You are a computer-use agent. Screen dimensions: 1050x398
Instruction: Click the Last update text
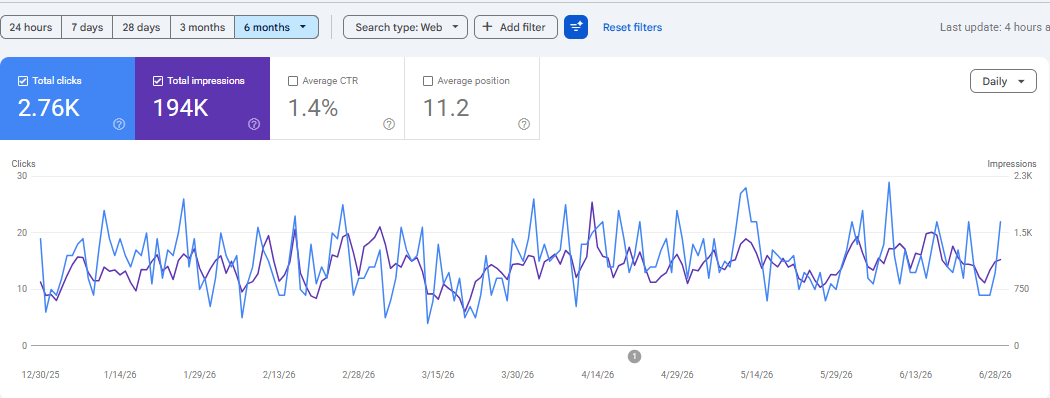pyautogui.click(x=994, y=27)
